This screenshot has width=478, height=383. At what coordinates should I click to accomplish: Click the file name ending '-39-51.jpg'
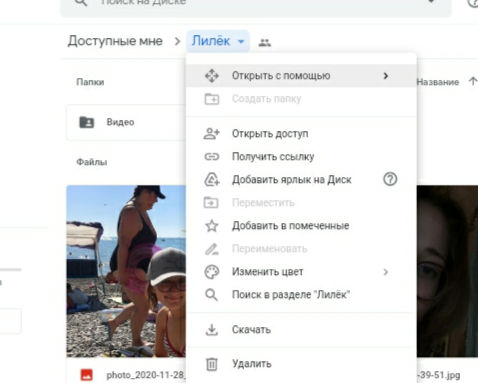pyautogui.click(x=439, y=375)
